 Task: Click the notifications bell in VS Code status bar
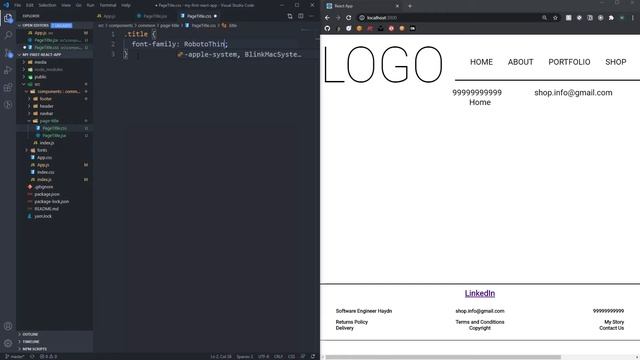(313, 356)
